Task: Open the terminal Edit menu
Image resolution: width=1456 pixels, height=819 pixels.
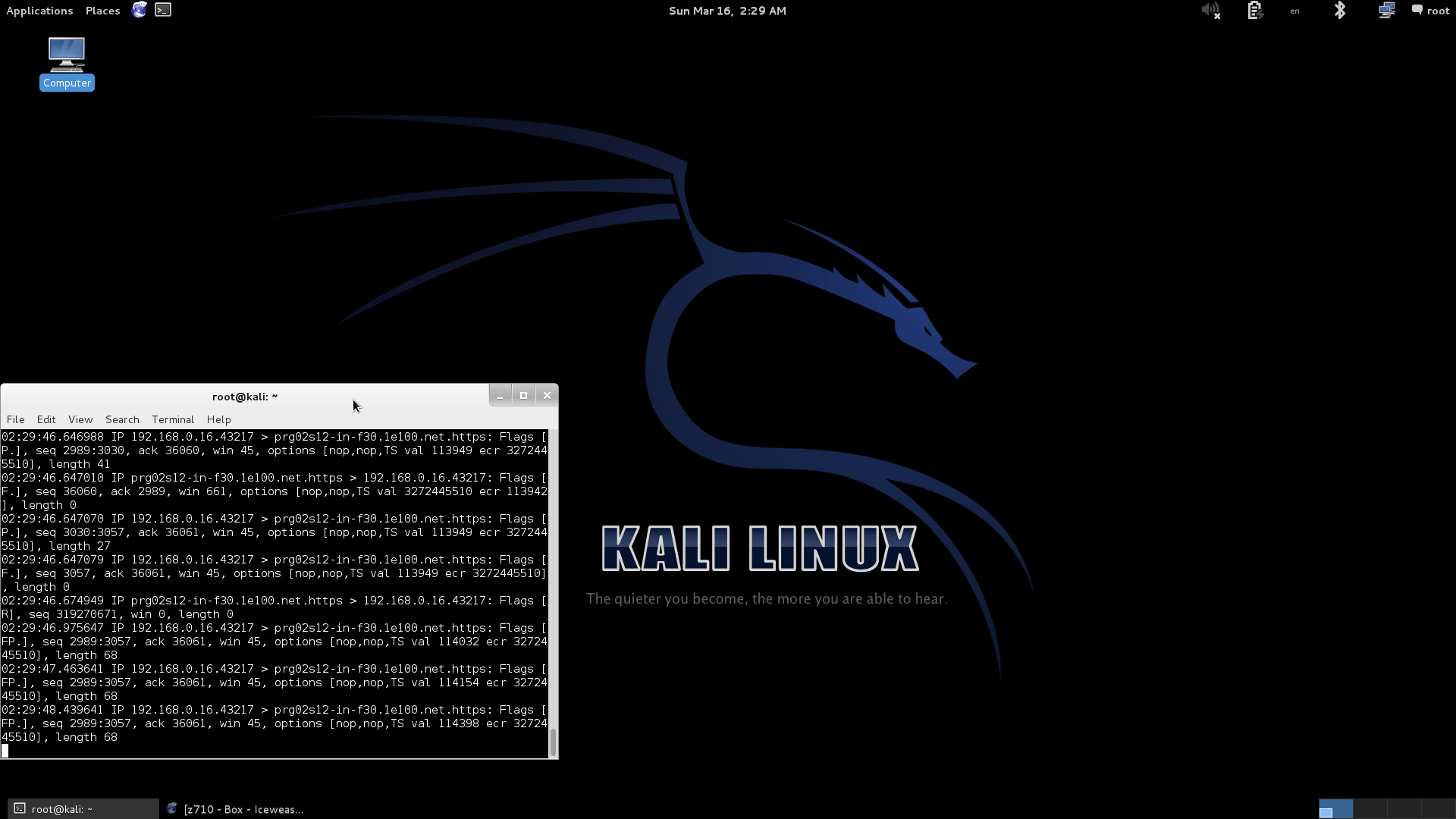Action: tap(46, 419)
